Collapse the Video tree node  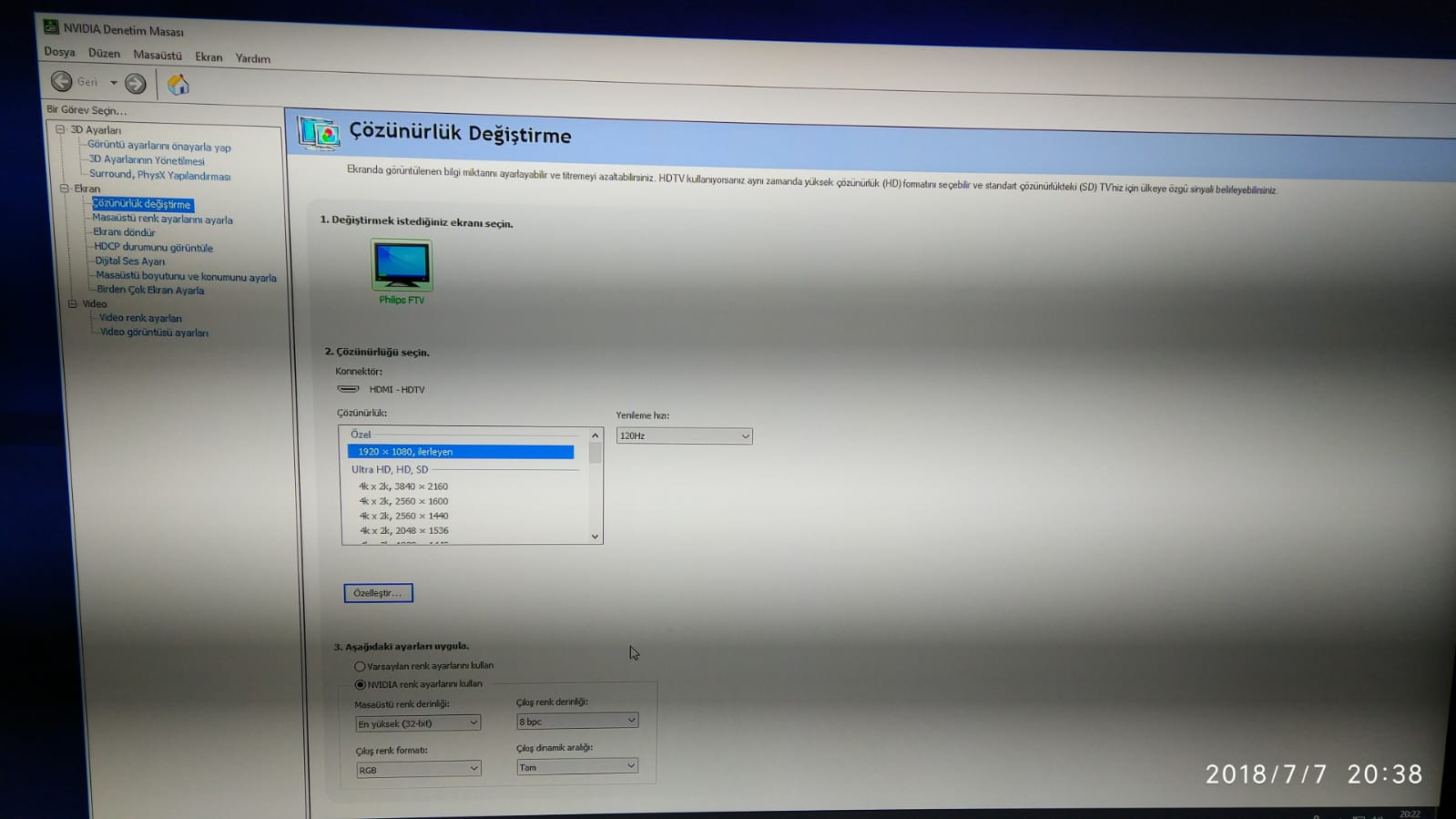pos(73,303)
